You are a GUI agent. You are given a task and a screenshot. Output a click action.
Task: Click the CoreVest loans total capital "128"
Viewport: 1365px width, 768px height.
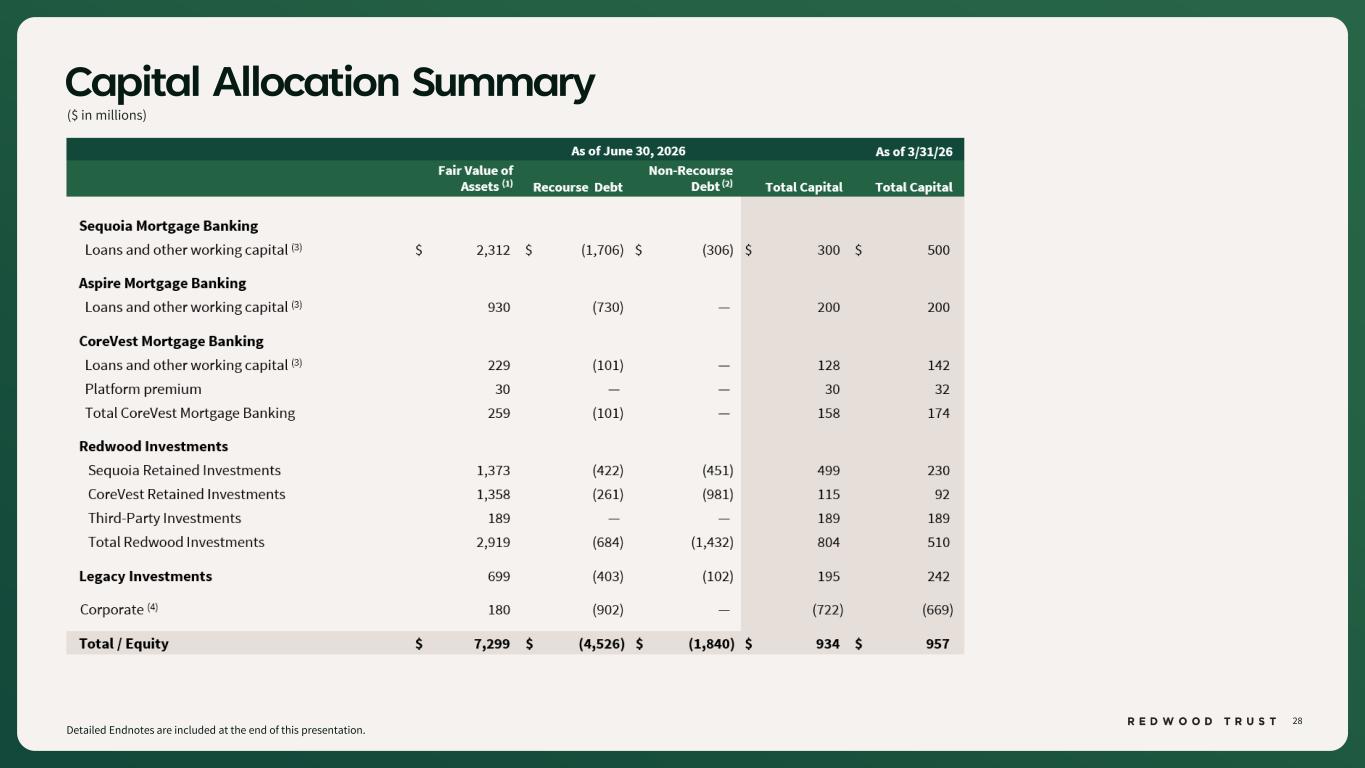829,365
